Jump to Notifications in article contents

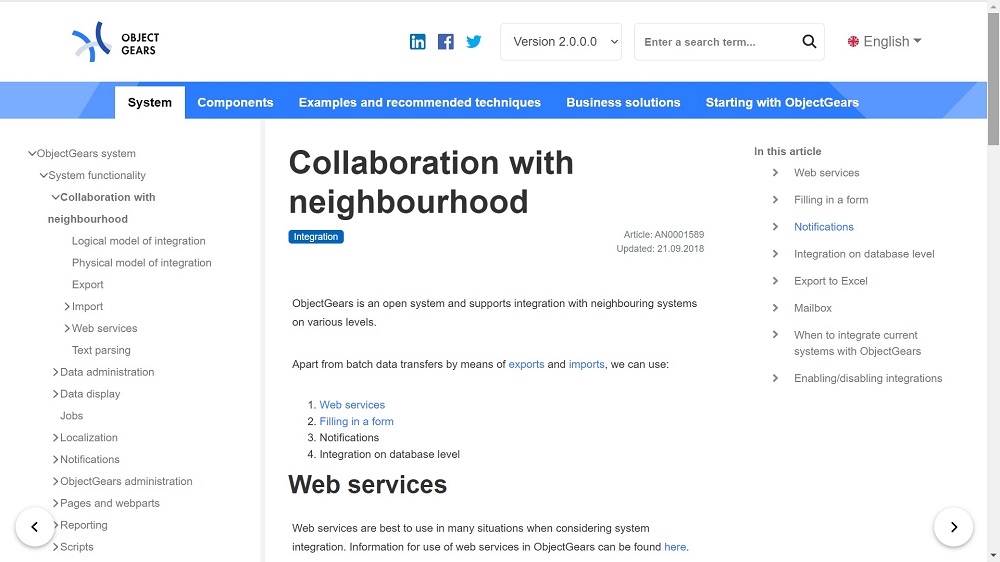(823, 226)
